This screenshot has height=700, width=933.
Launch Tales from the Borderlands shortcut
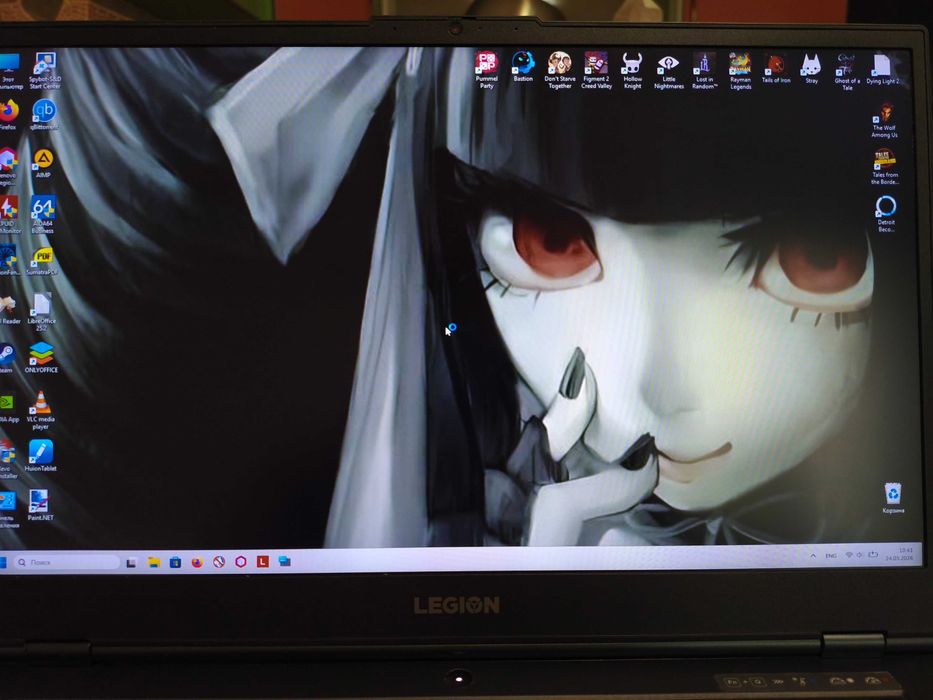[x=885, y=167]
